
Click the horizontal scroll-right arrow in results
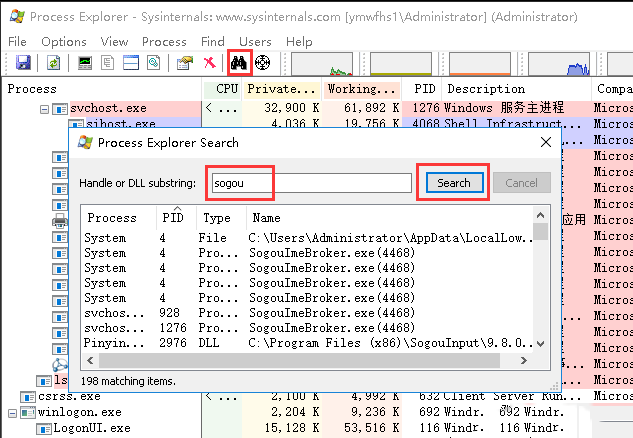(524, 360)
